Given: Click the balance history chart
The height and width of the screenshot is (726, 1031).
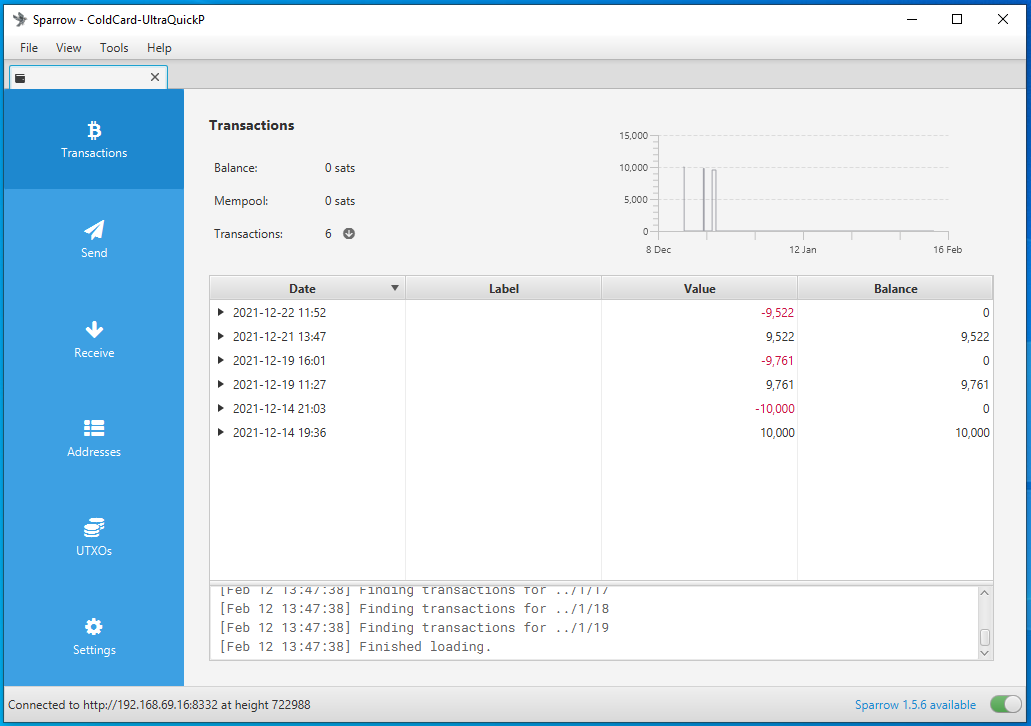Looking at the screenshot, I should coord(791,192).
